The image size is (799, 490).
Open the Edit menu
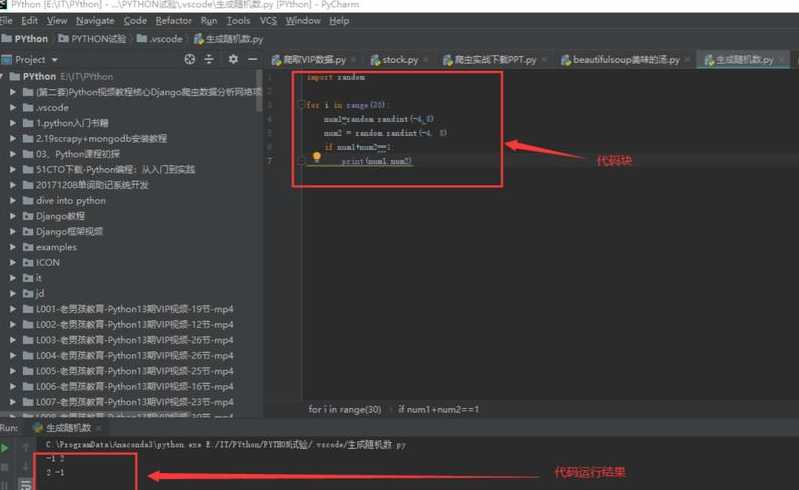pos(29,21)
